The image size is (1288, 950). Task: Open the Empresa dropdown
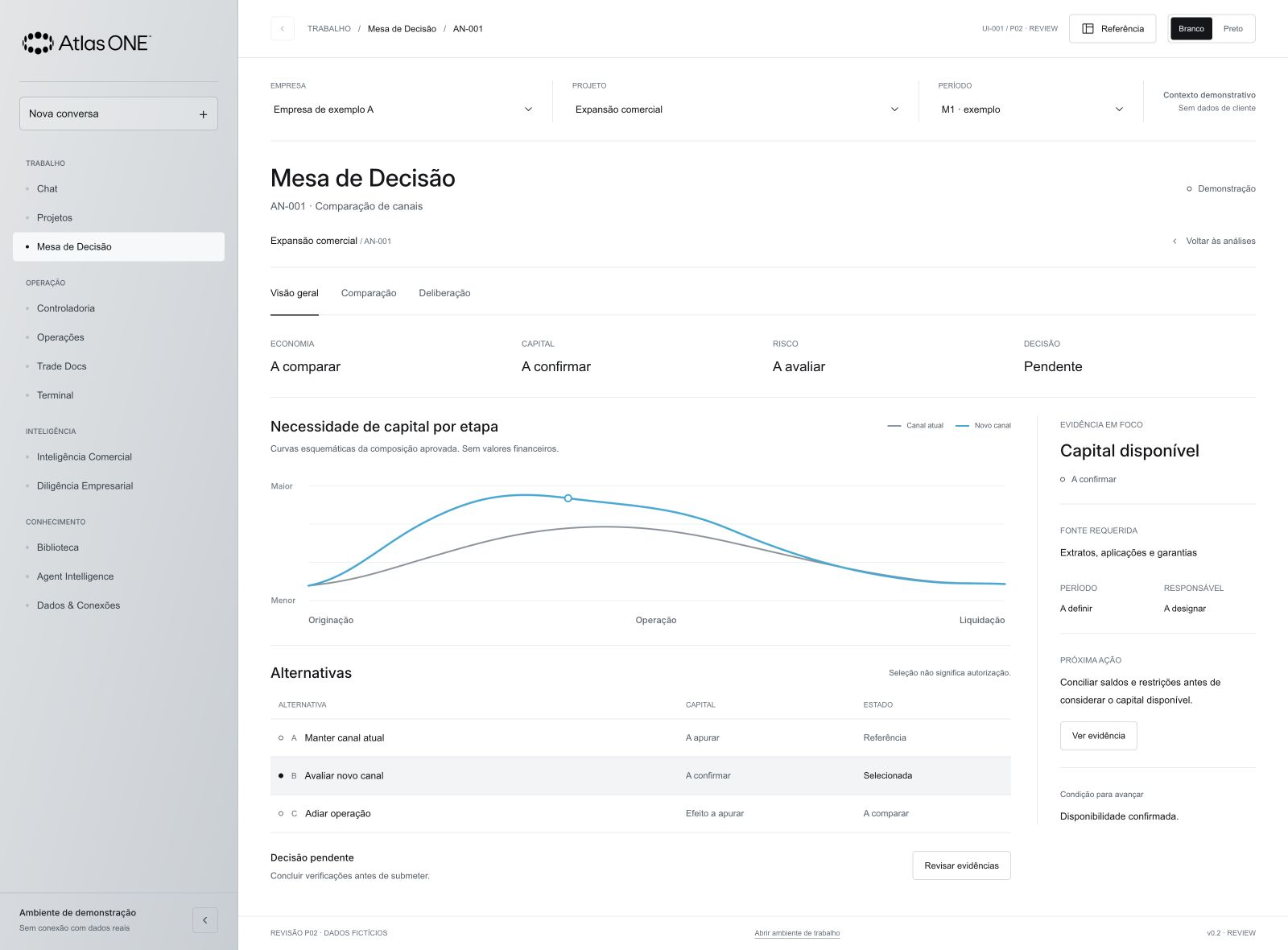(x=403, y=109)
